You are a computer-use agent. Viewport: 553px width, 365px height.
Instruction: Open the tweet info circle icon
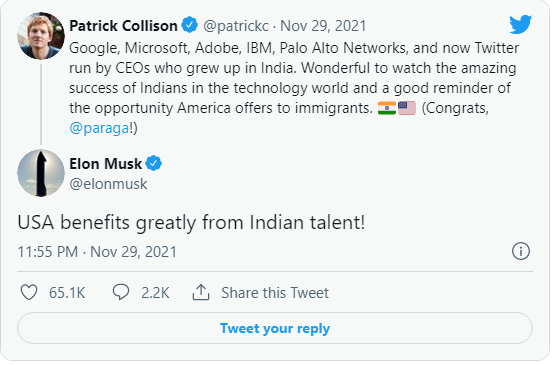pos(523,253)
